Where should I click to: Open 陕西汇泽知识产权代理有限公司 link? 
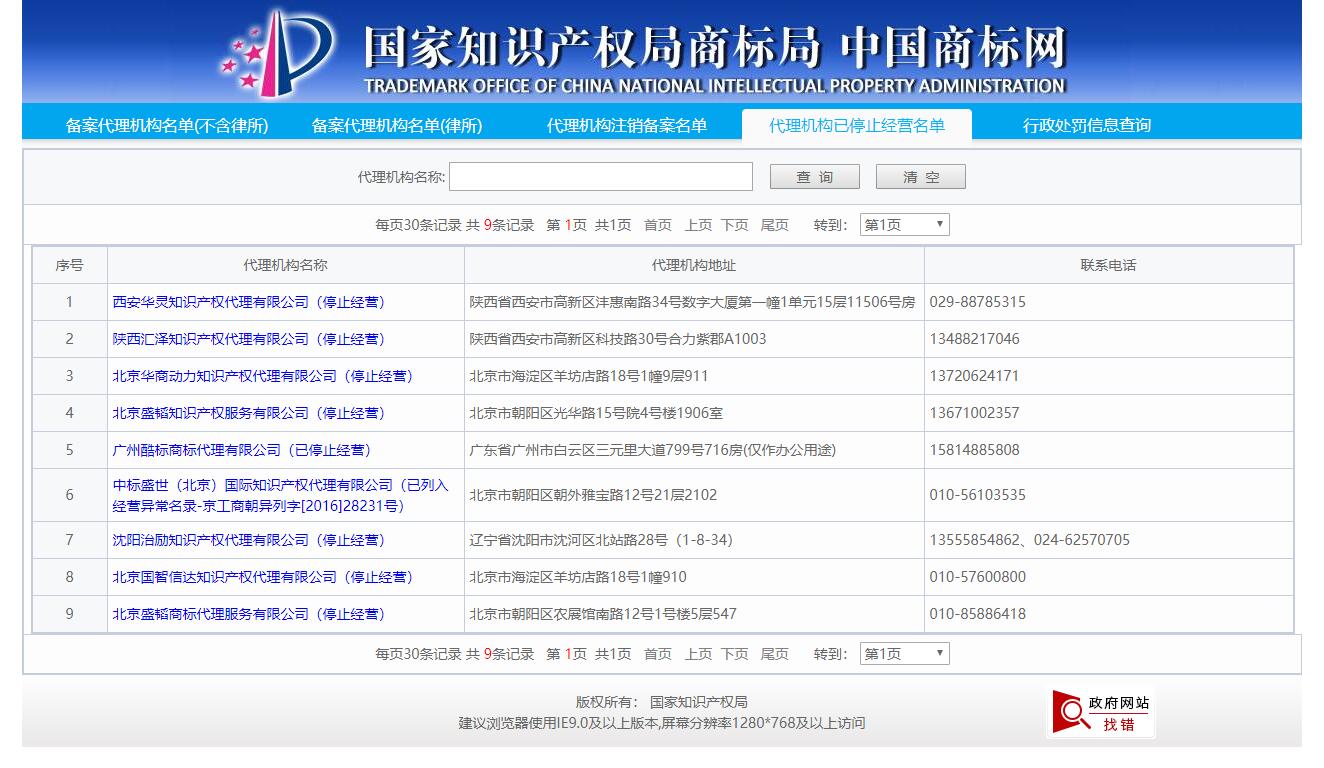point(249,339)
